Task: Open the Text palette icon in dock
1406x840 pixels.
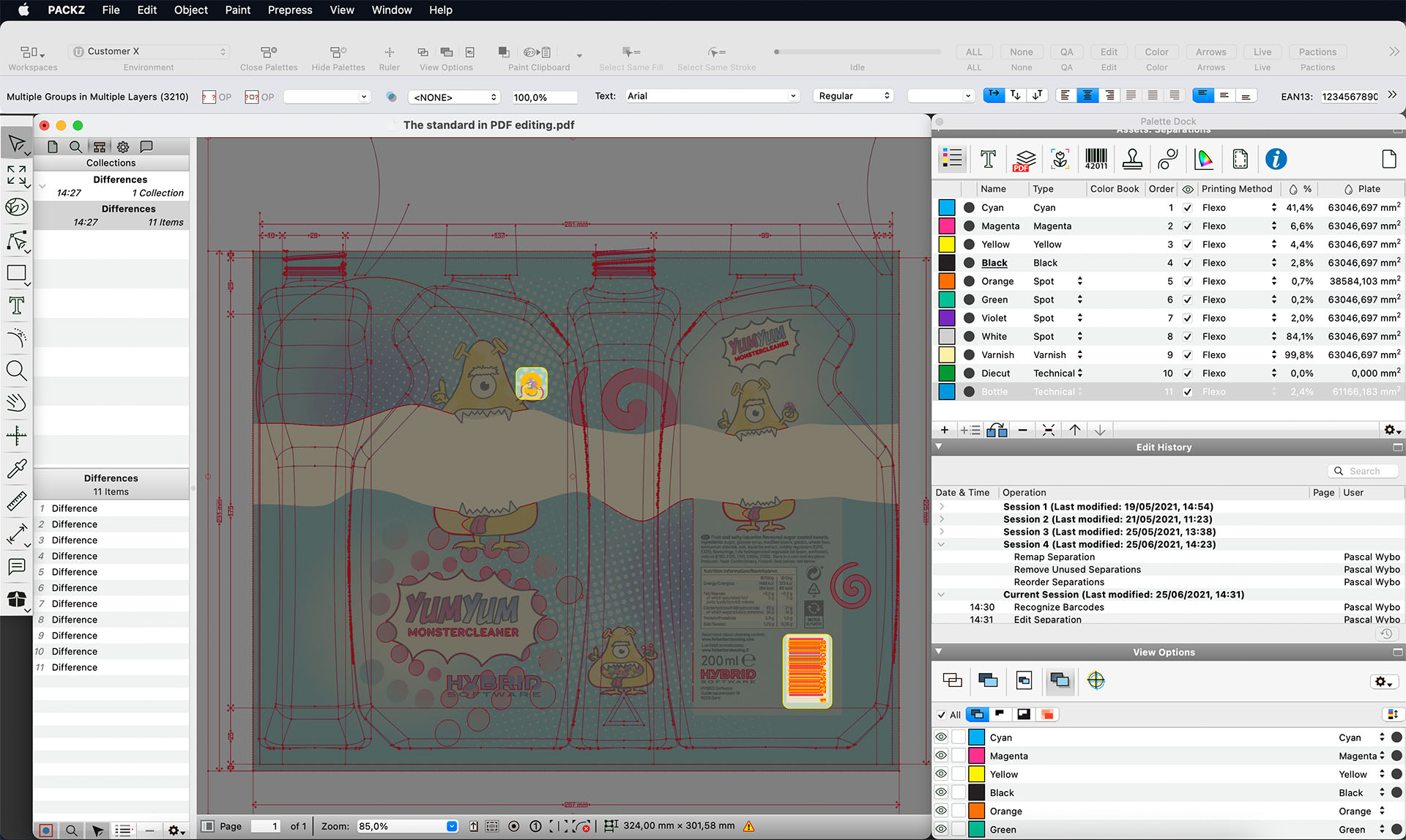Action: coord(988,159)
